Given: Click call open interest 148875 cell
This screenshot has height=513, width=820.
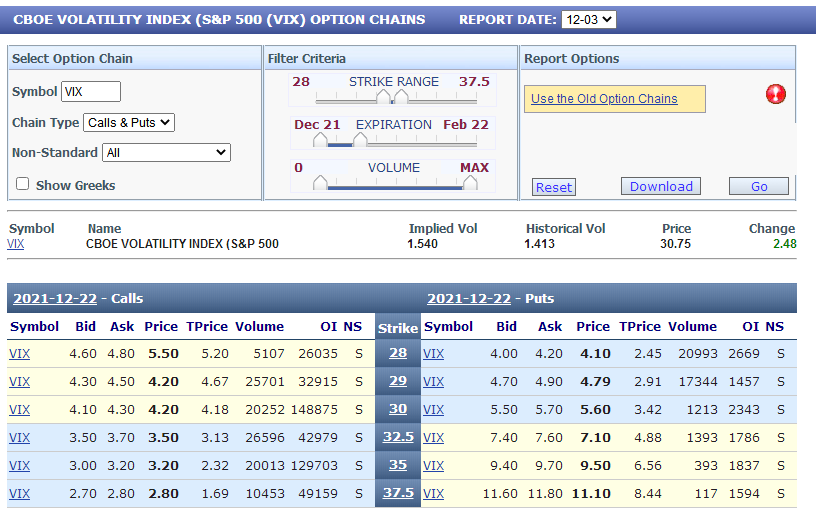Looking at the screenshot, I should (x=314, y=410).
